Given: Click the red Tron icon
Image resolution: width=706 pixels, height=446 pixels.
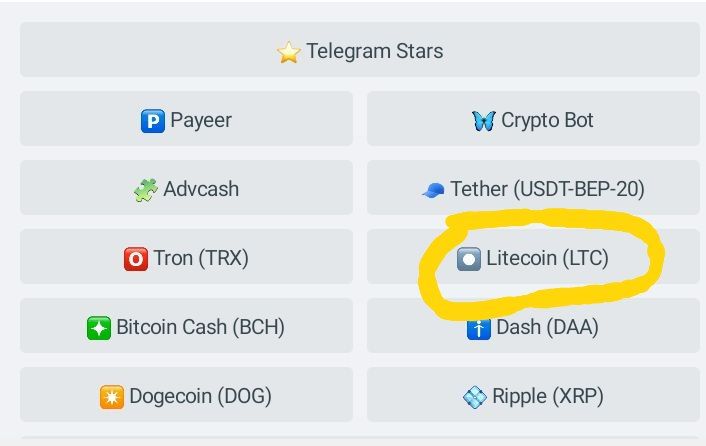Looking at the screenshot, I should tap(135, 259).
